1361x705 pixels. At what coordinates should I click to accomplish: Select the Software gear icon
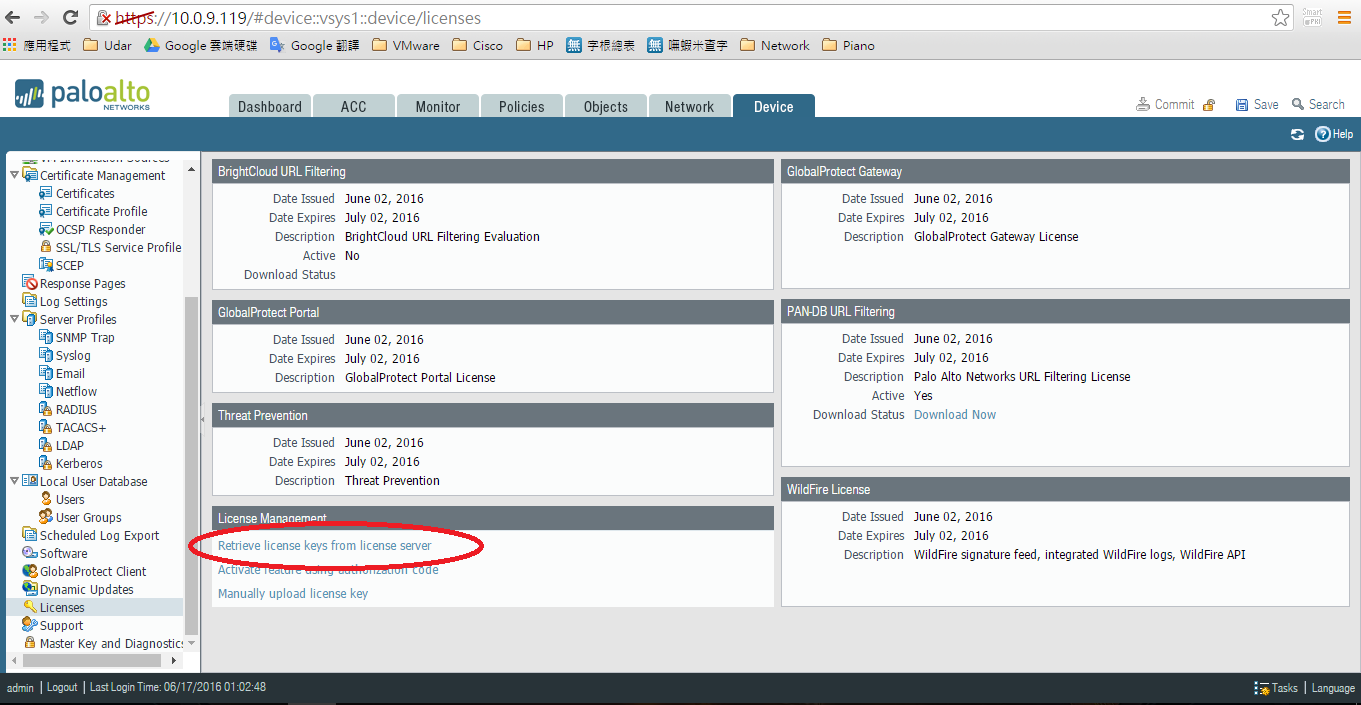[30, 553]
